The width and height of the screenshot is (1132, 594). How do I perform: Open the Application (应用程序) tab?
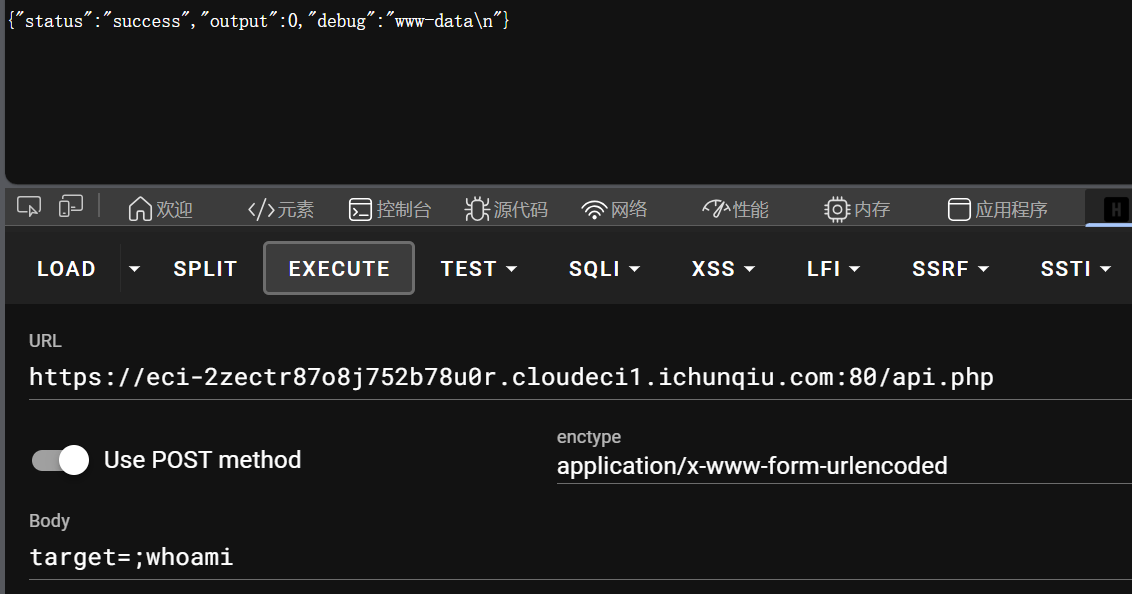997,209
